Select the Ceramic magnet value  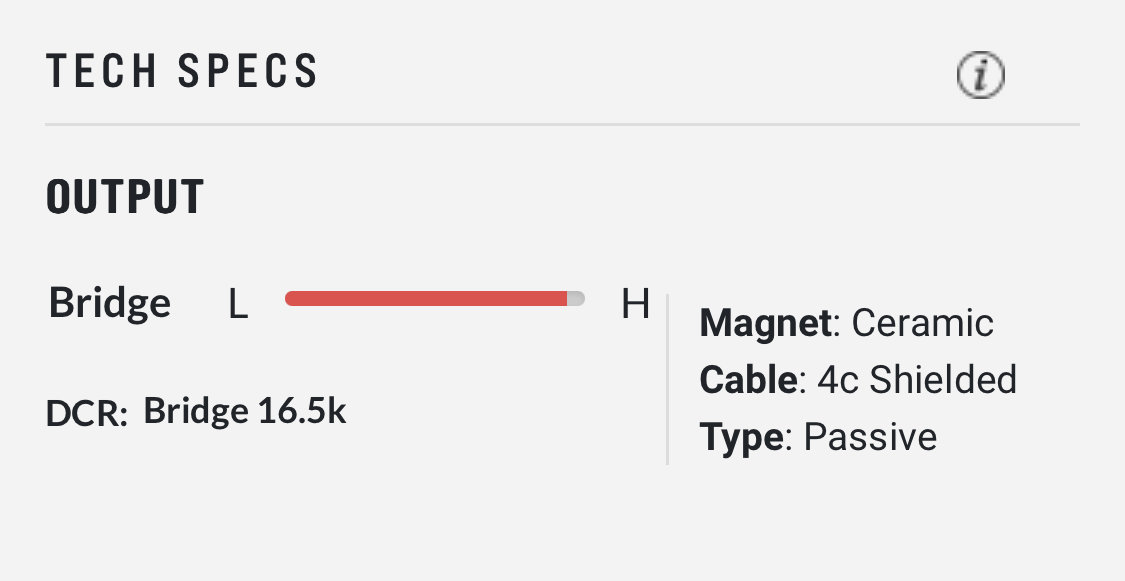922,323
